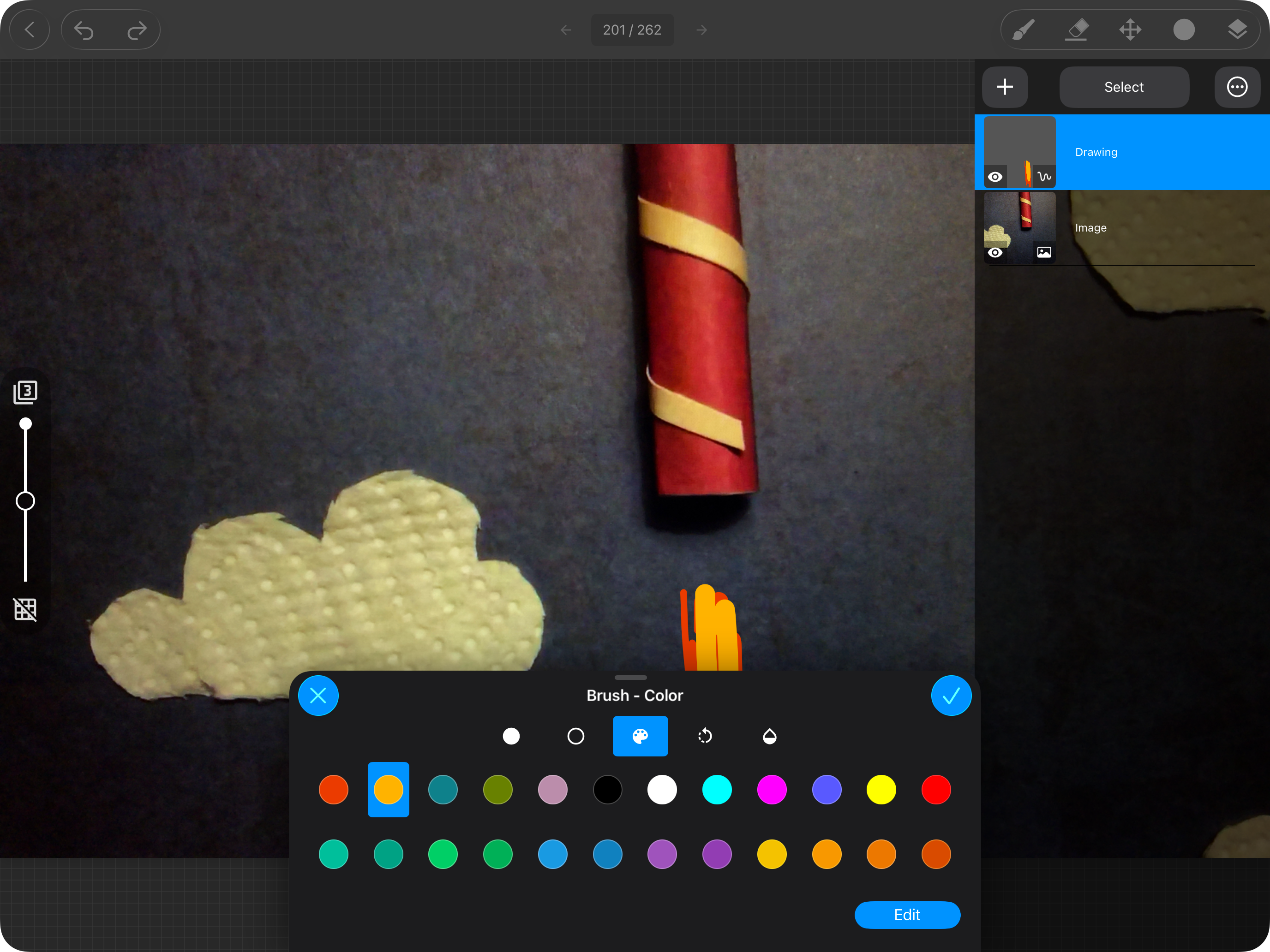Pick the periwinkle blue swatch
The height and width of the screenshot is (952, 1270).
click(827, 790)
